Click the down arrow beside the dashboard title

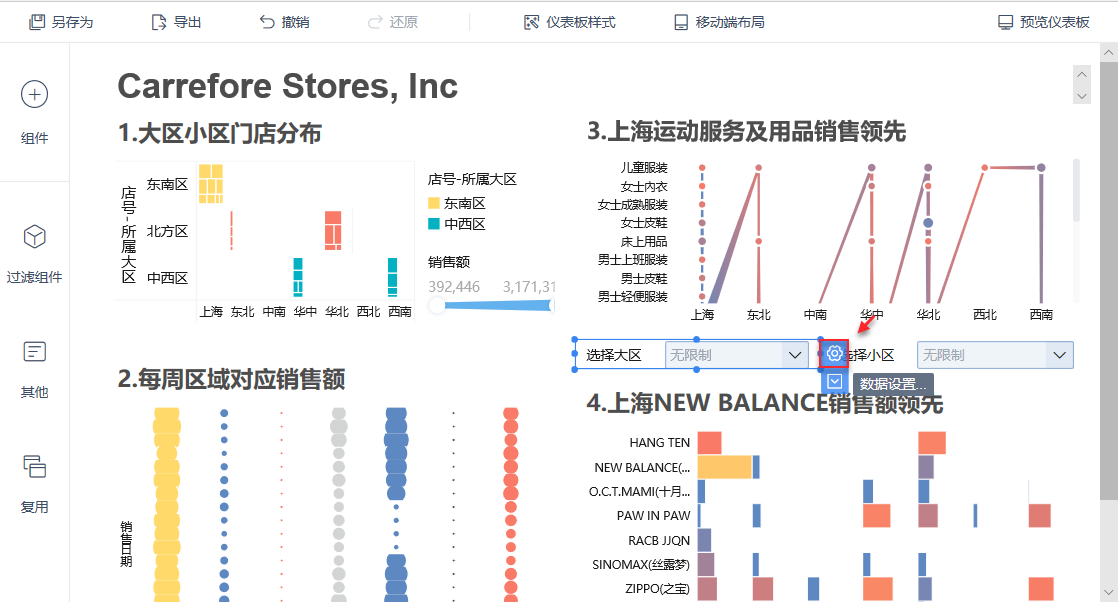click(1082, 96)
